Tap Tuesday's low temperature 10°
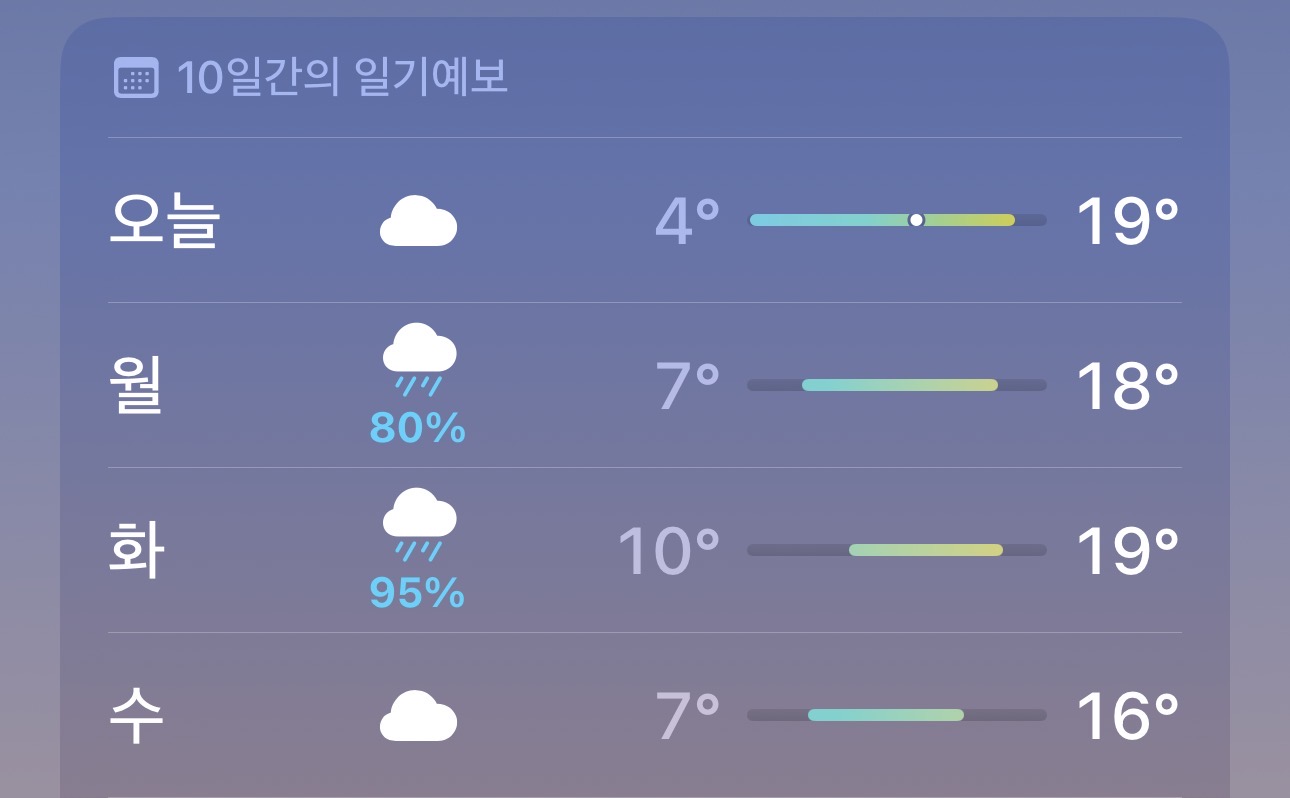The width and height of the screenshot is (1290, 798). 668,551
